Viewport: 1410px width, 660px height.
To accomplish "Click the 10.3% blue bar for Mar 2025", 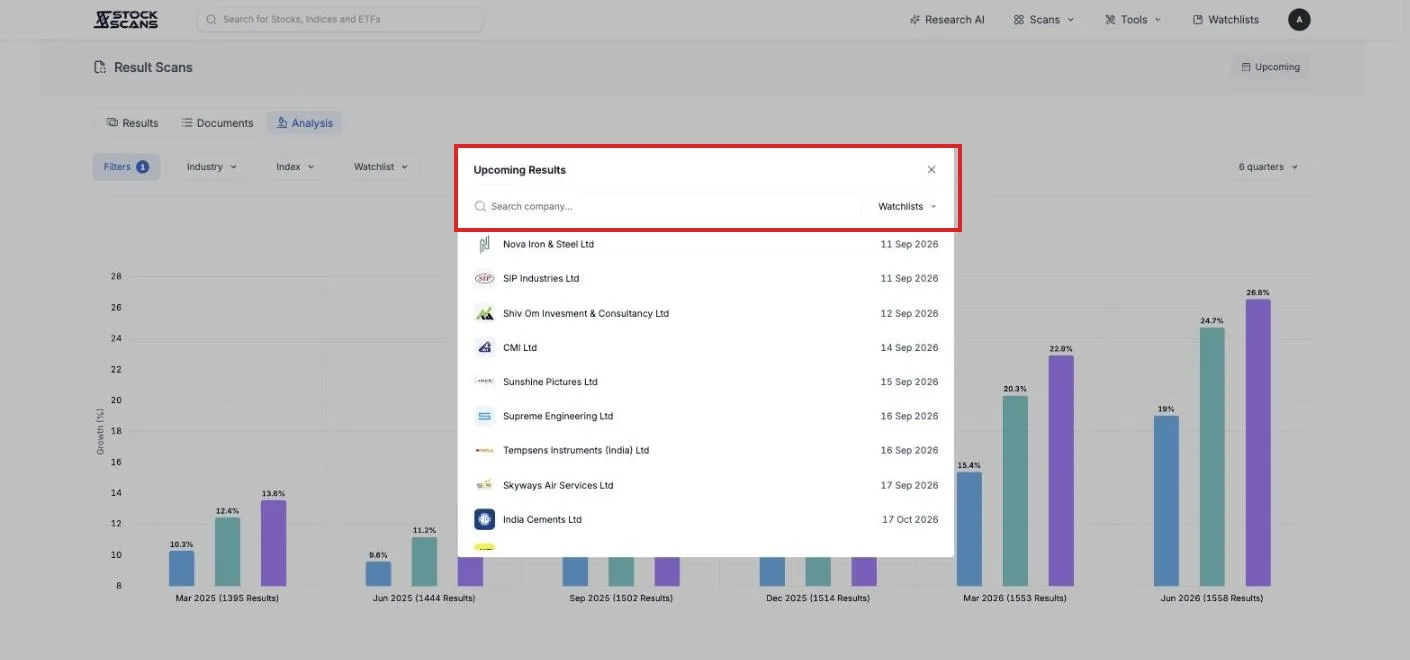I will click(181, 568).
